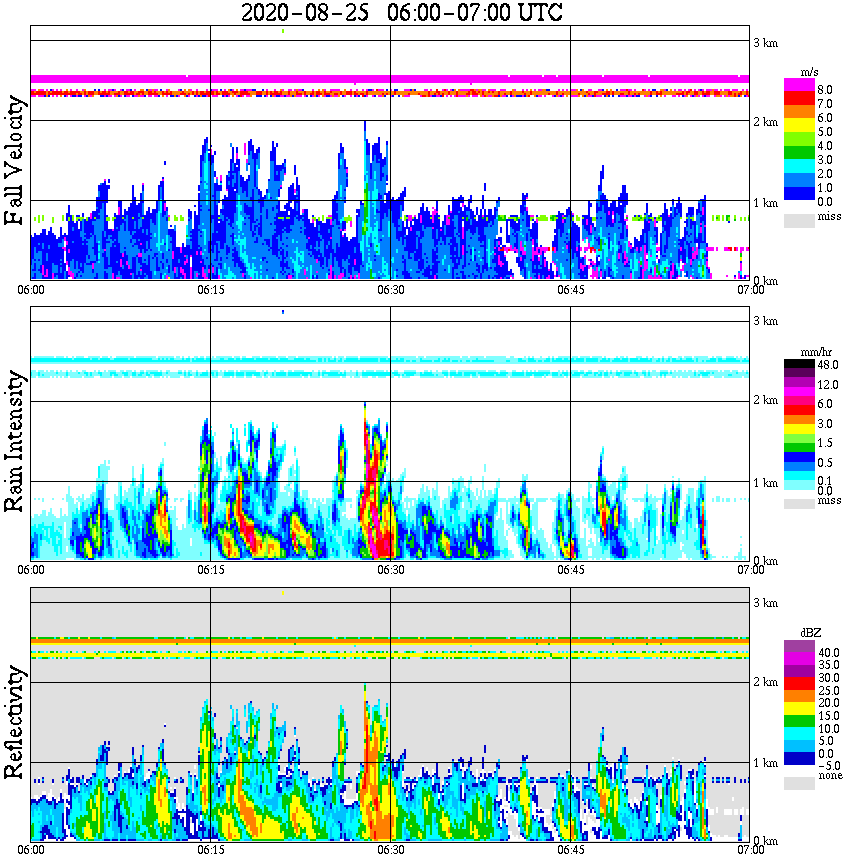Select the light green 4.0 m/s swatch
850x868 pixels.
coord(799,140)
